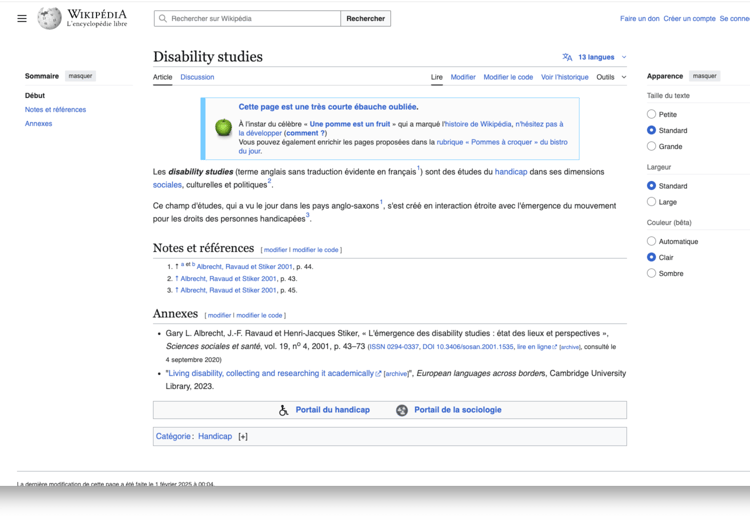The image size is (750, 523).
Task: Click the plus icon beside Handicap category
Action: [243, 437]
